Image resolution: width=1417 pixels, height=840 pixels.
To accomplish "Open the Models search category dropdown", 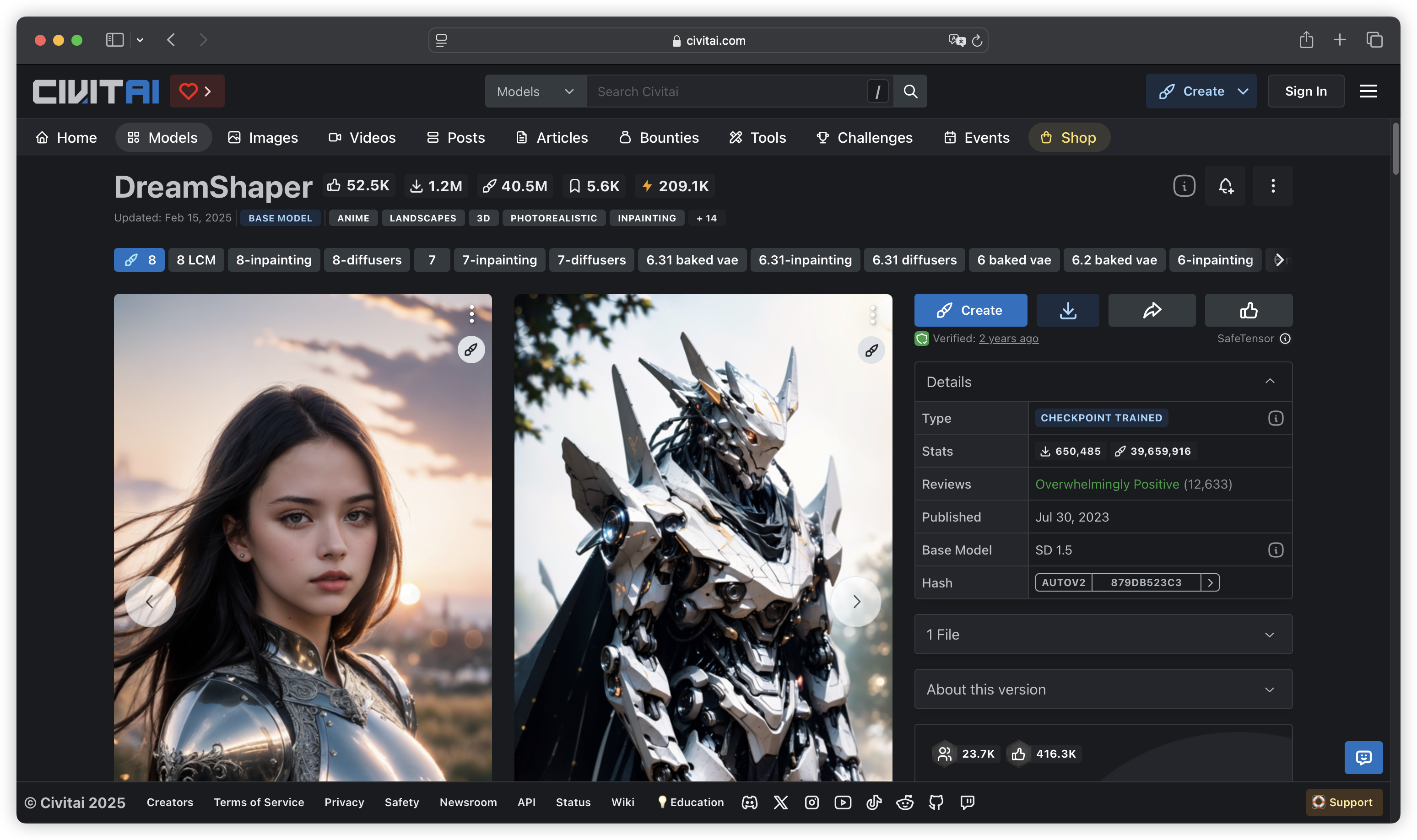I will (x=535, y=91).
